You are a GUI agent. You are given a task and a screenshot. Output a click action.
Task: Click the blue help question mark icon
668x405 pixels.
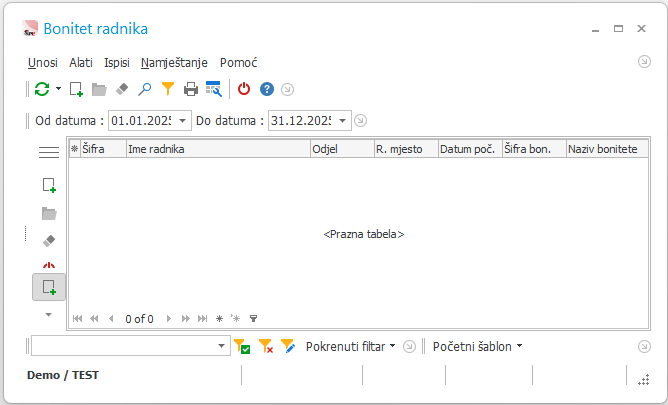[267, 89]
